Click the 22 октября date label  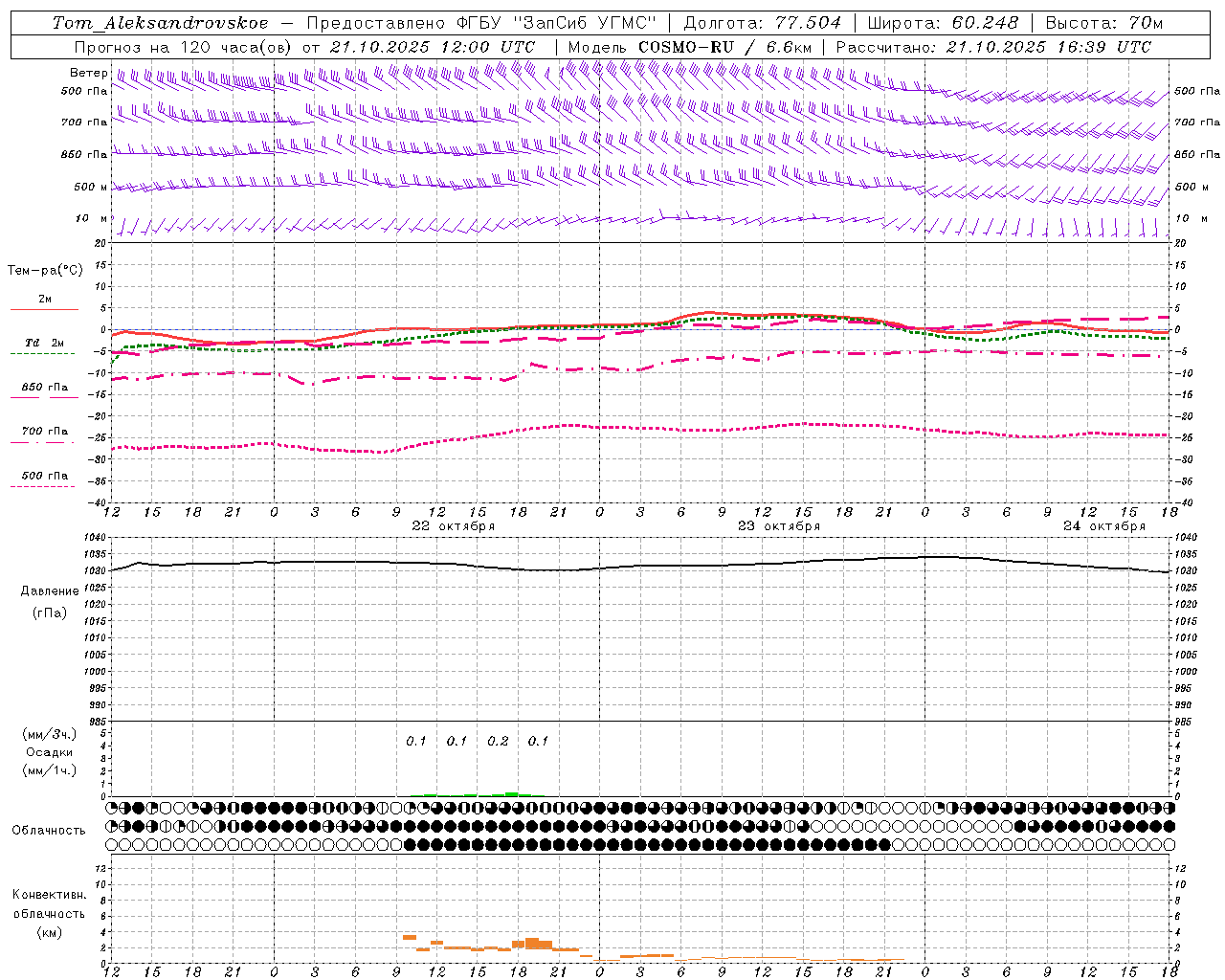(454, 526)
